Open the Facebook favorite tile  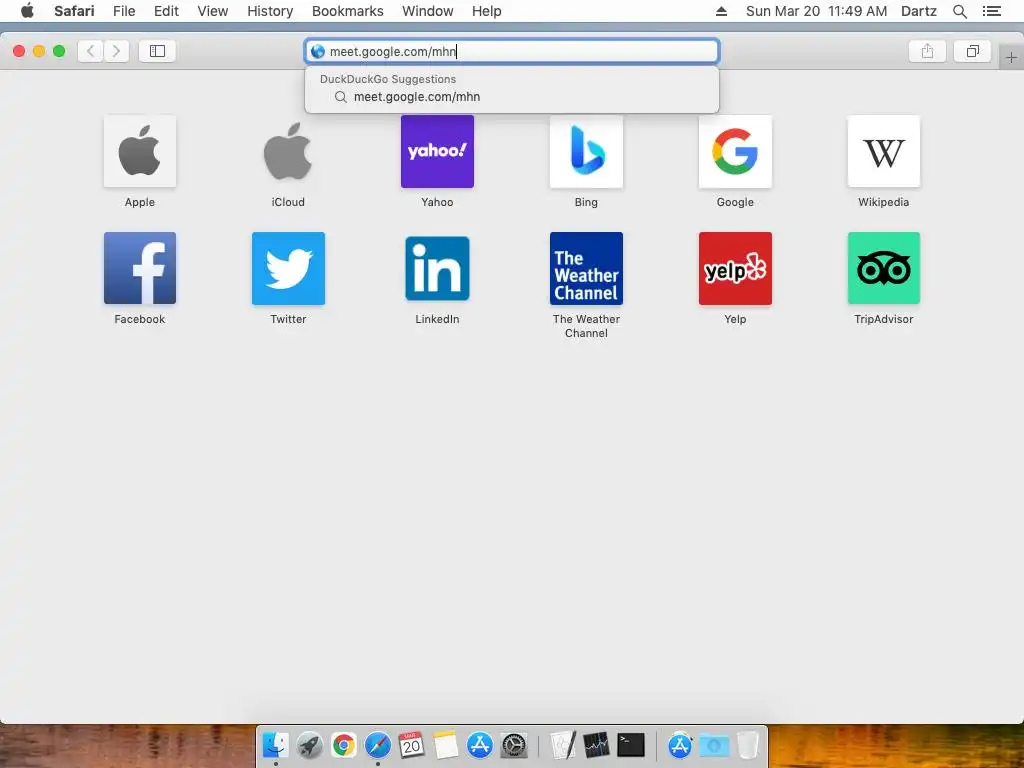140,268
